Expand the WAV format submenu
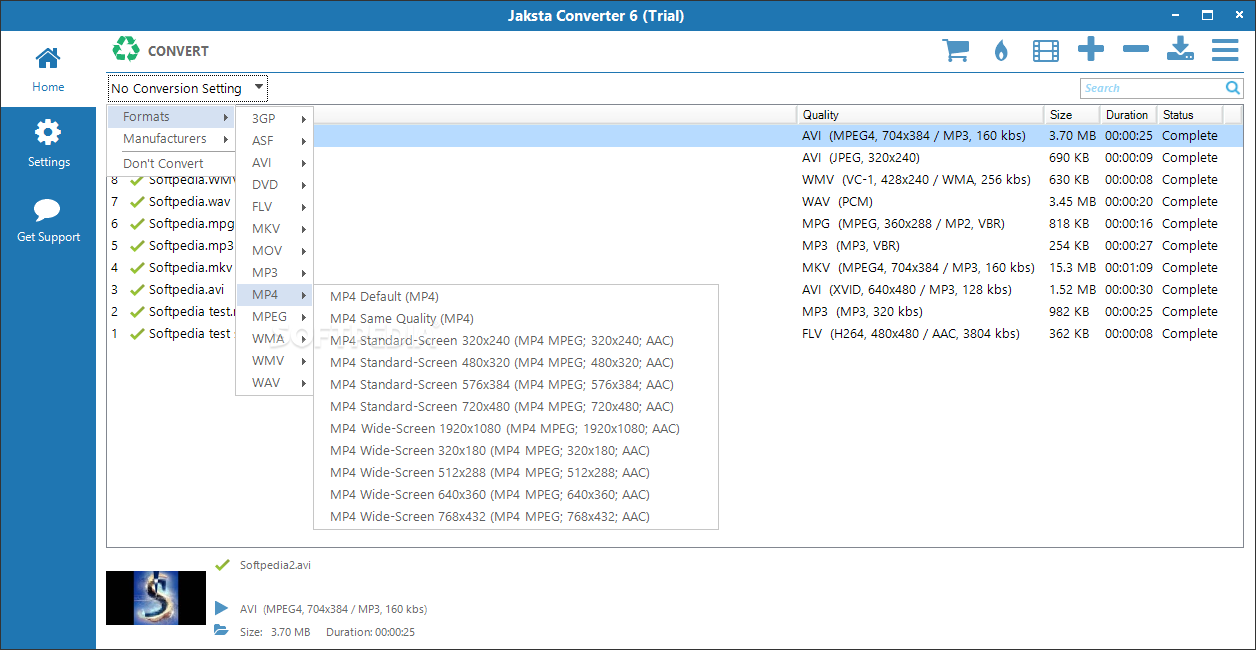Viewport: 1256px width, 650px height. coord(274,383)
